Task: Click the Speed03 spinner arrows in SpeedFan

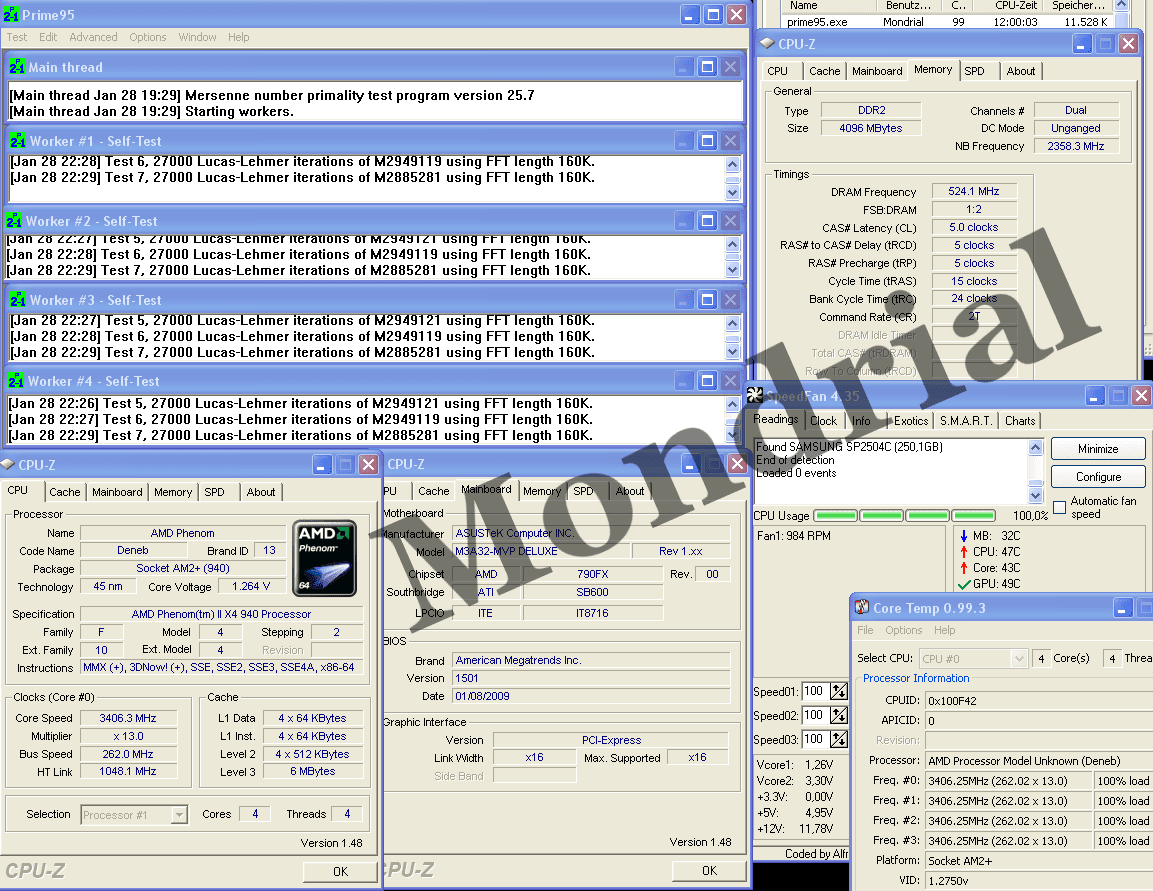Action: click(839, 739)
